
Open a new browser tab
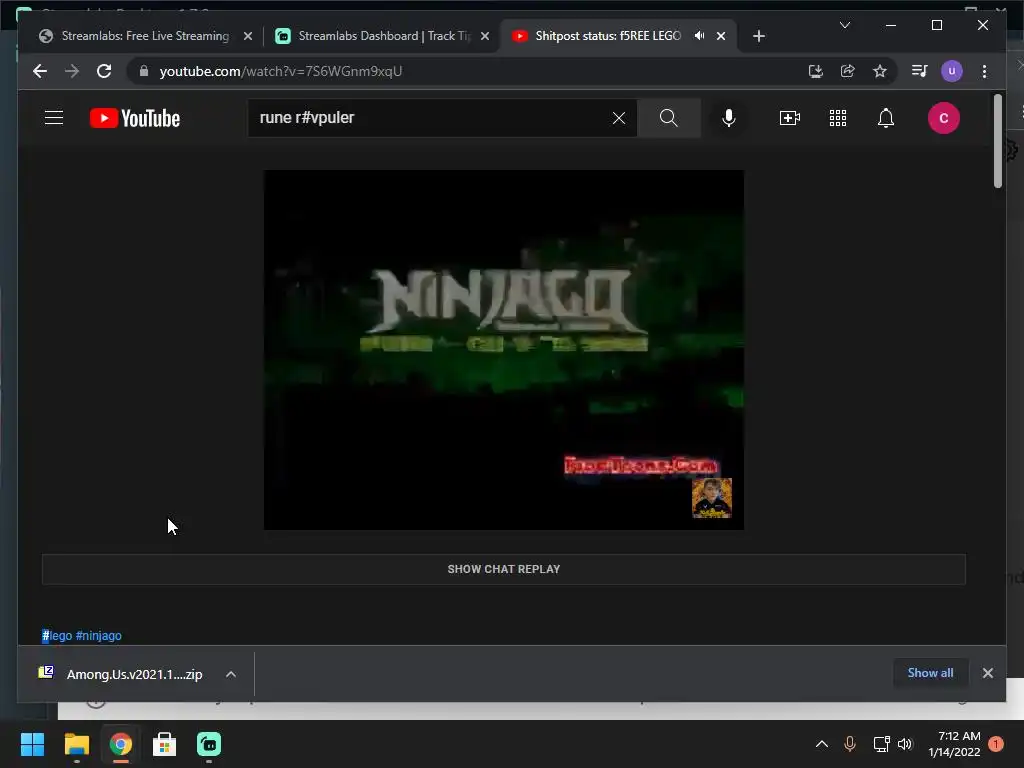758,36
